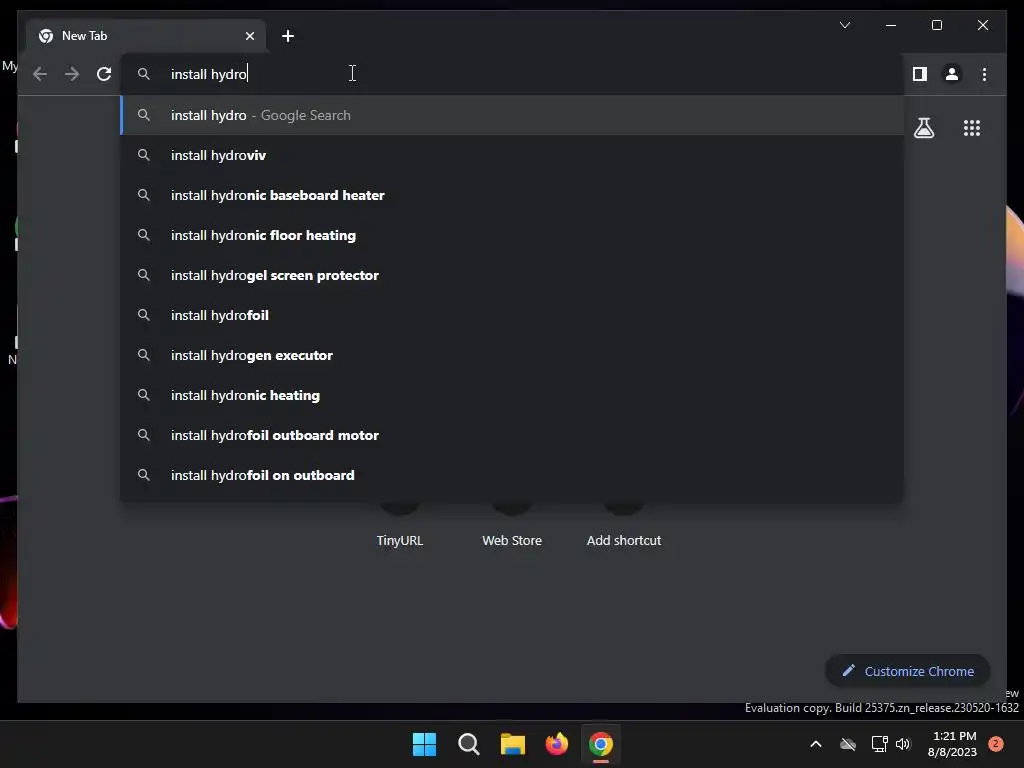Launch Firefox from the taskbar

556,744
